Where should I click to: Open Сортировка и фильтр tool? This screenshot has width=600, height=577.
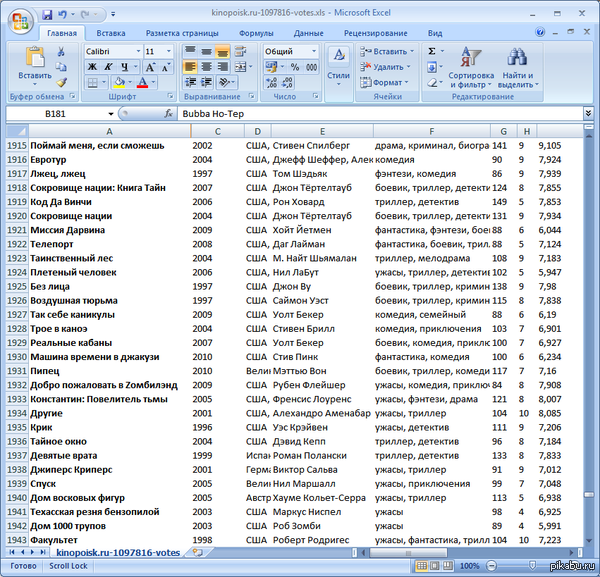[470, 64]
